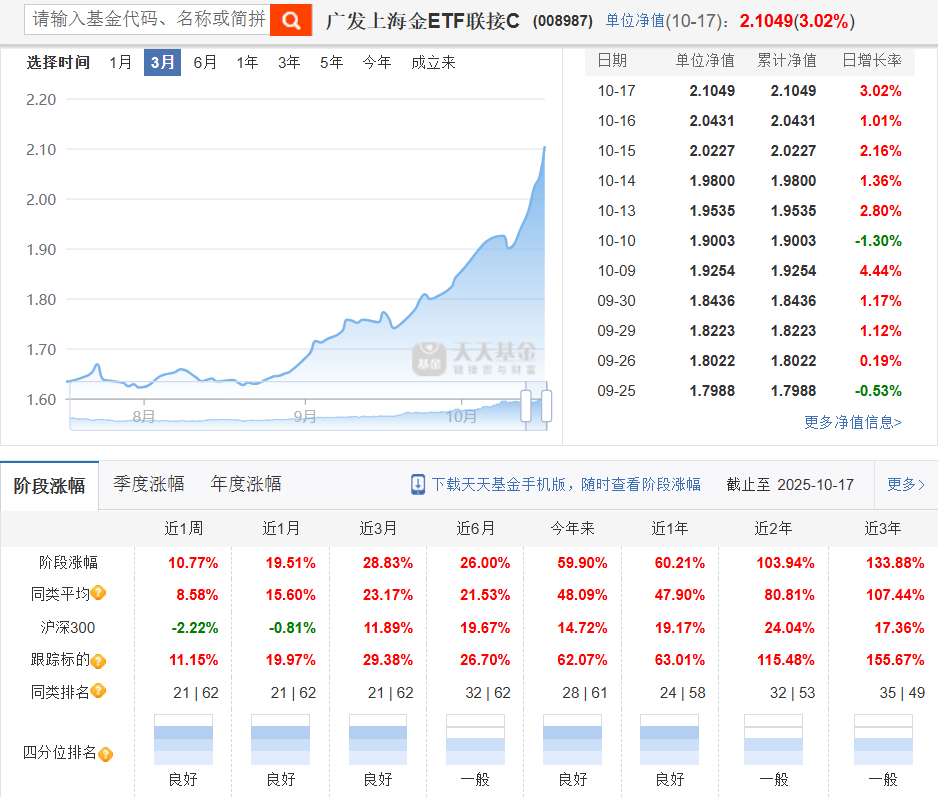Click the orange search magnifier button
This screenshot has height=797, width=938.
tap(291, 20)
